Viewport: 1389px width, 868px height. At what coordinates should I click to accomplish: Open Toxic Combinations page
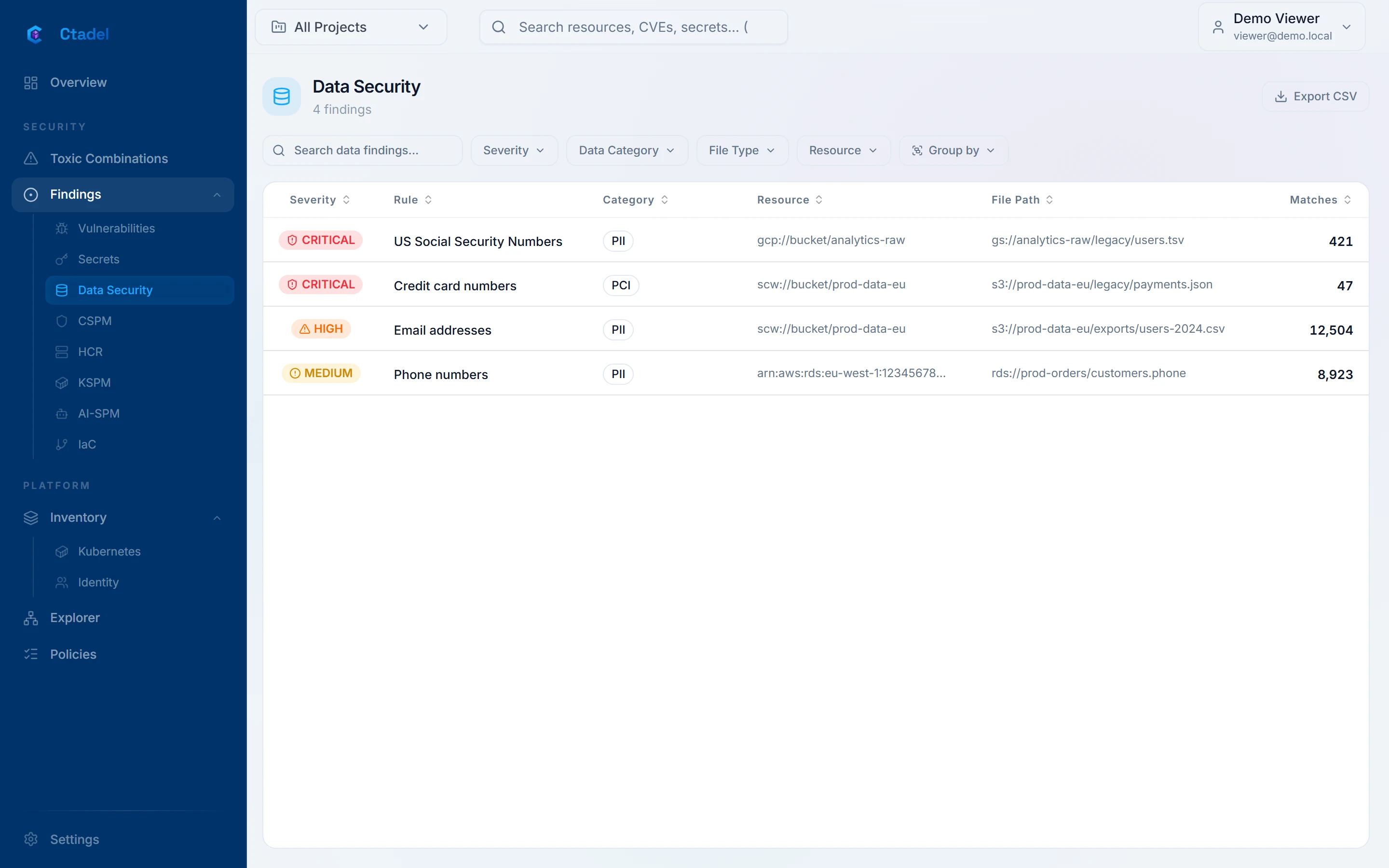(123, 159)
